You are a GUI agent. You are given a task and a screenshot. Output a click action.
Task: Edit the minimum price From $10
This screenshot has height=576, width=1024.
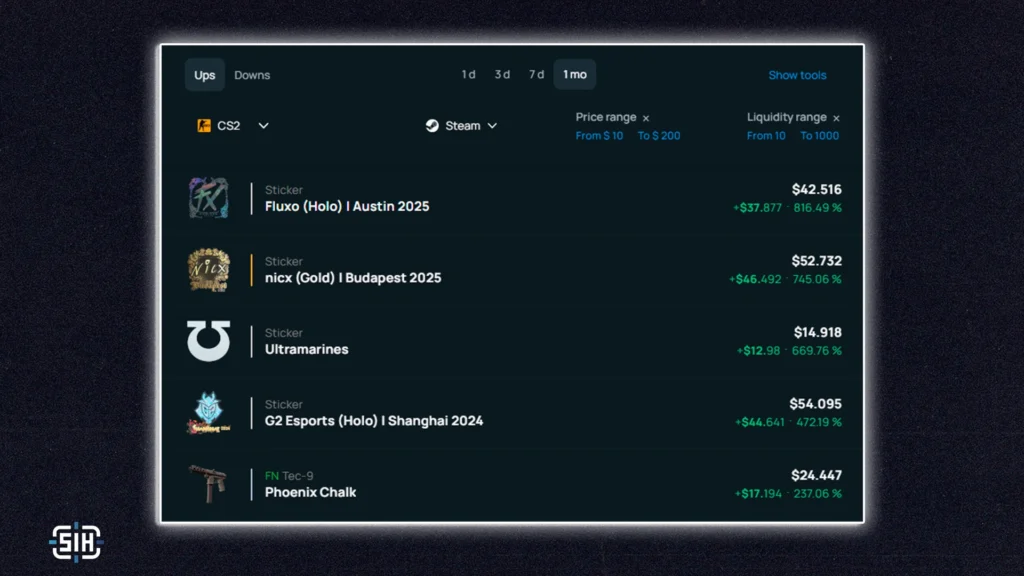click(599, 136)
